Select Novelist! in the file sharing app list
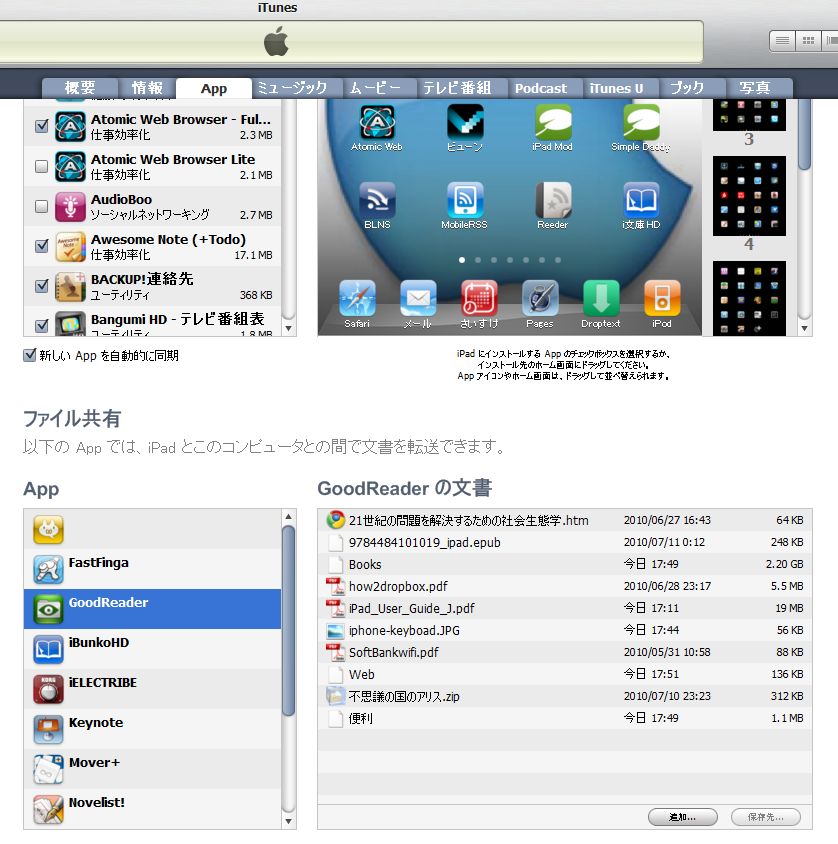The height and width of the screenshot is (844, 838). pos(152,808)
